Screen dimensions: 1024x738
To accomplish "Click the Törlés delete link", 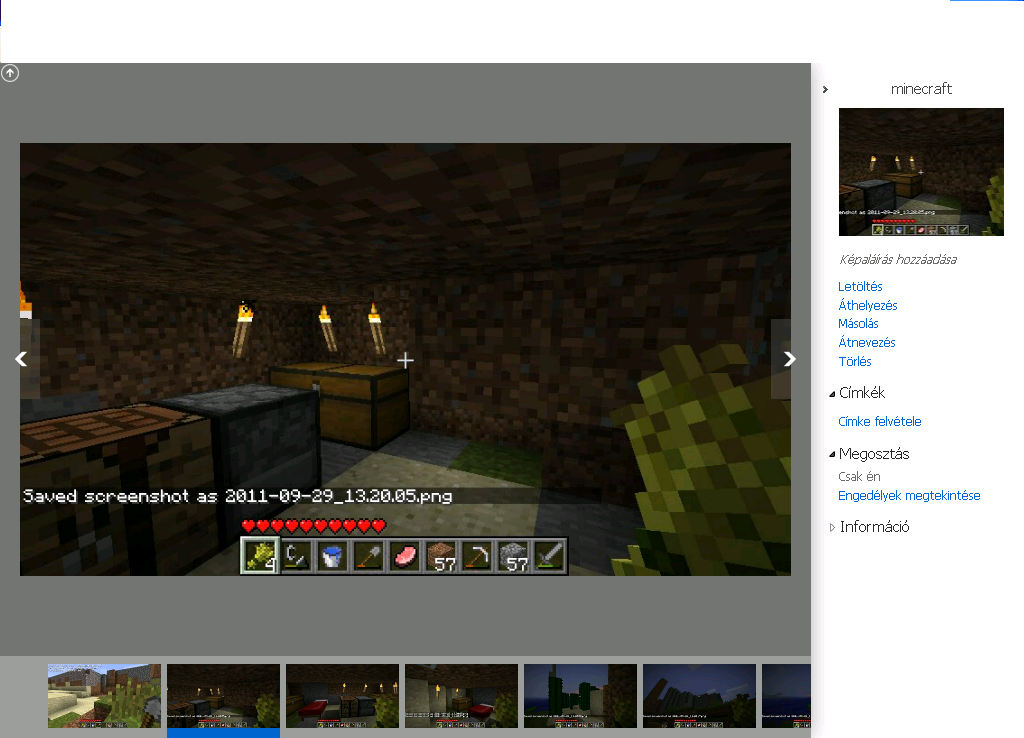I will (855, 361).
